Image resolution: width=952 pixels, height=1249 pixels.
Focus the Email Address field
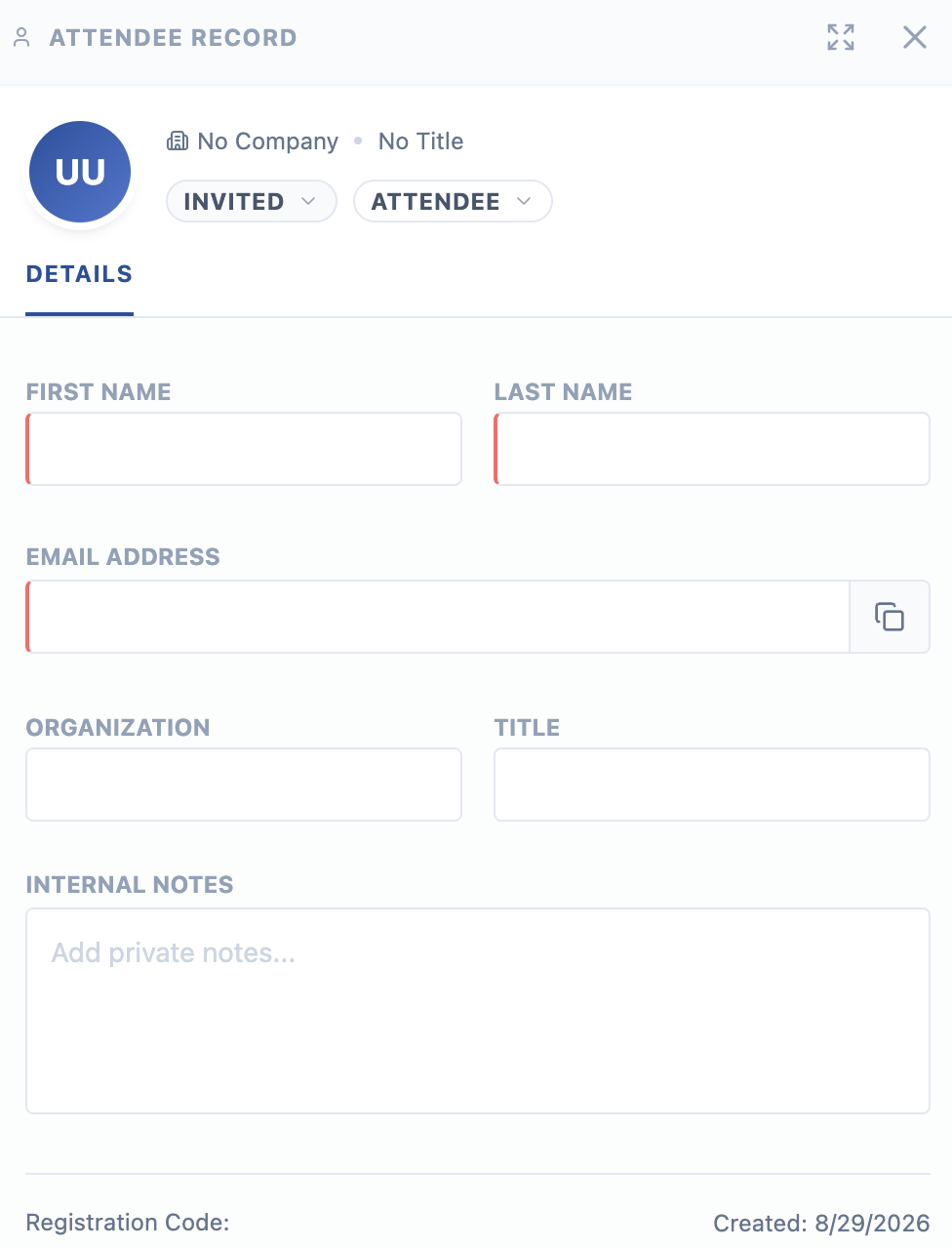click(438, 617)
